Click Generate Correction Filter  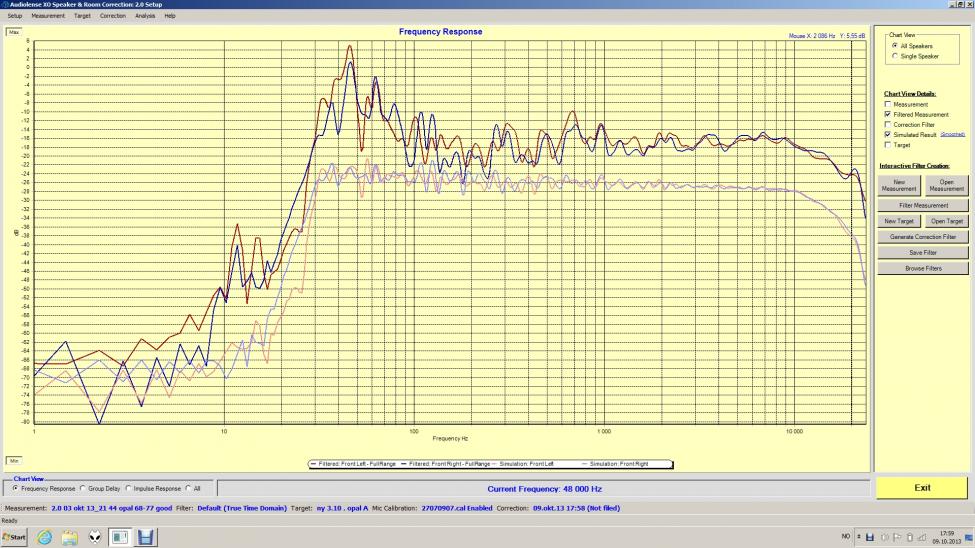[923, 237]
